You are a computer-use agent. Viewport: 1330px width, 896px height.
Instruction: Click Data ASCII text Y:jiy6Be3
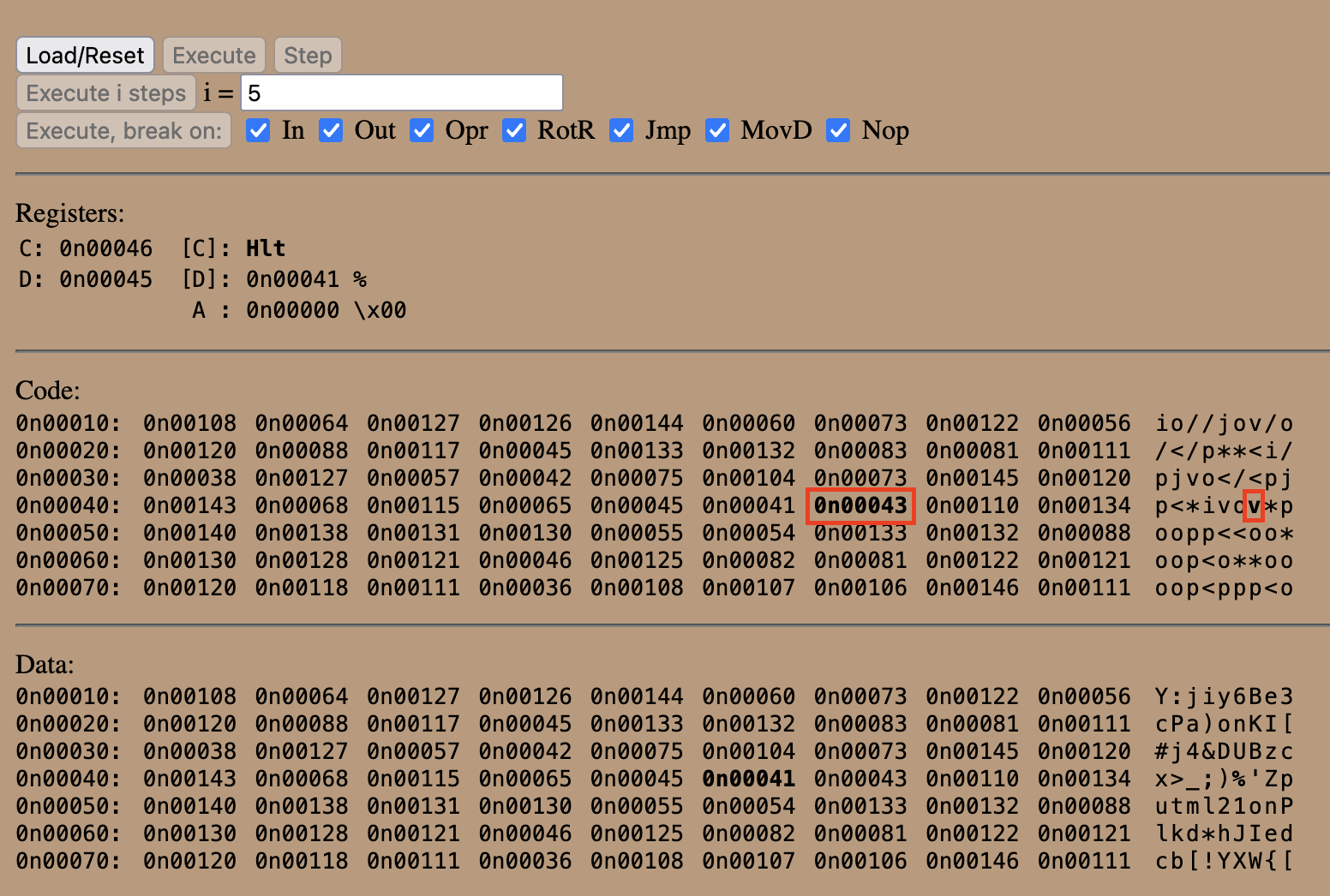[x=1225, y=696]
